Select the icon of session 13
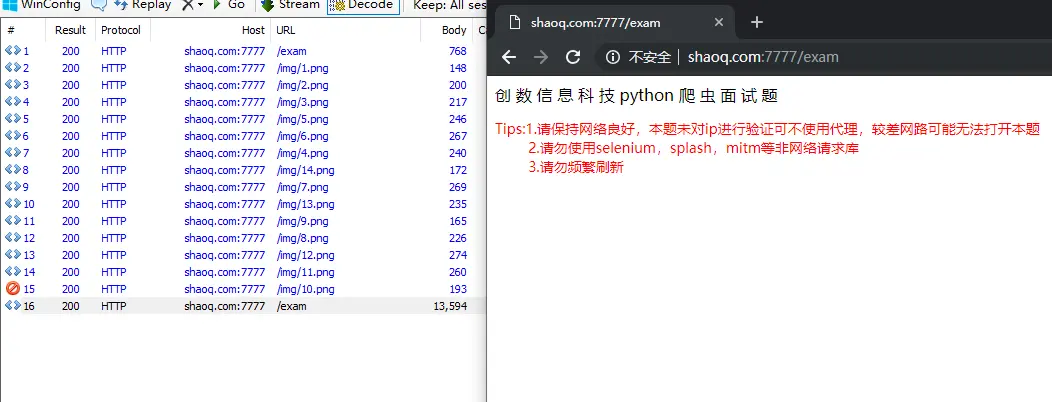Screen dimensions: 1052x402 [12, 255]
